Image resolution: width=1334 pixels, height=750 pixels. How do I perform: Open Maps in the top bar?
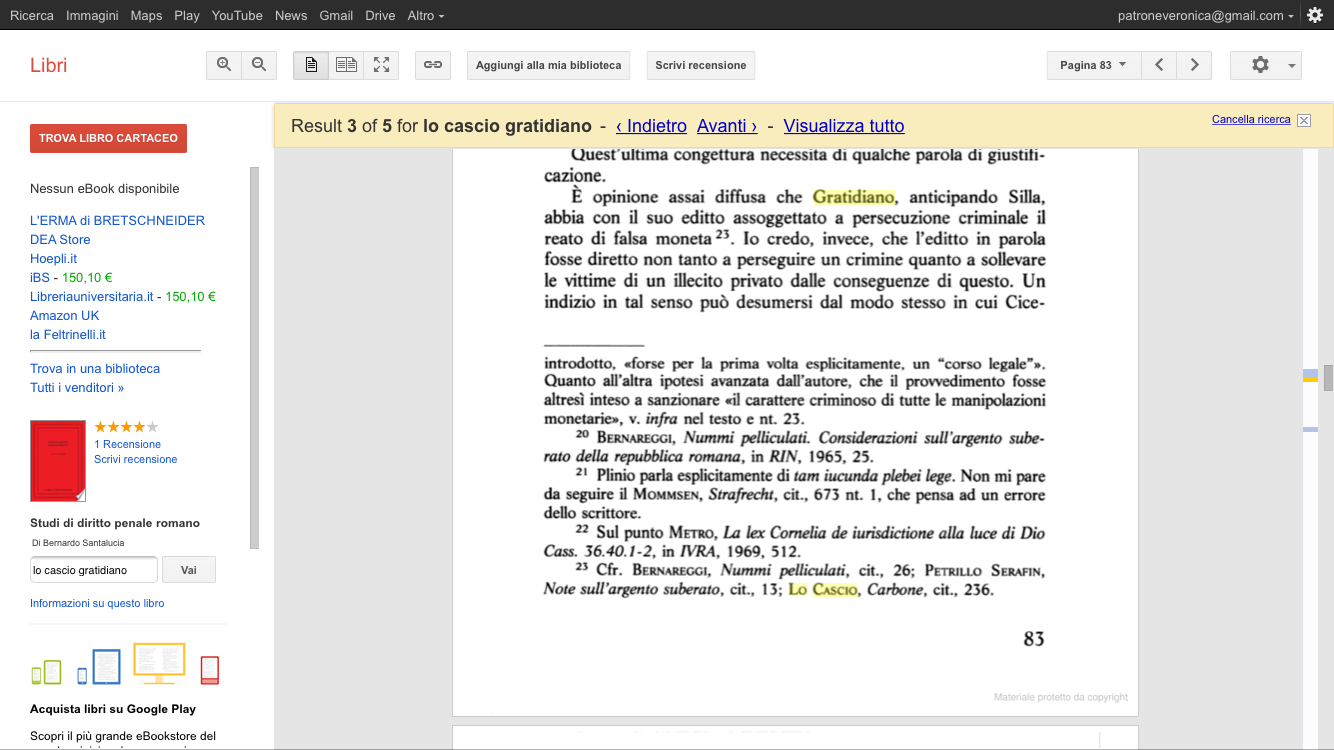146,15
